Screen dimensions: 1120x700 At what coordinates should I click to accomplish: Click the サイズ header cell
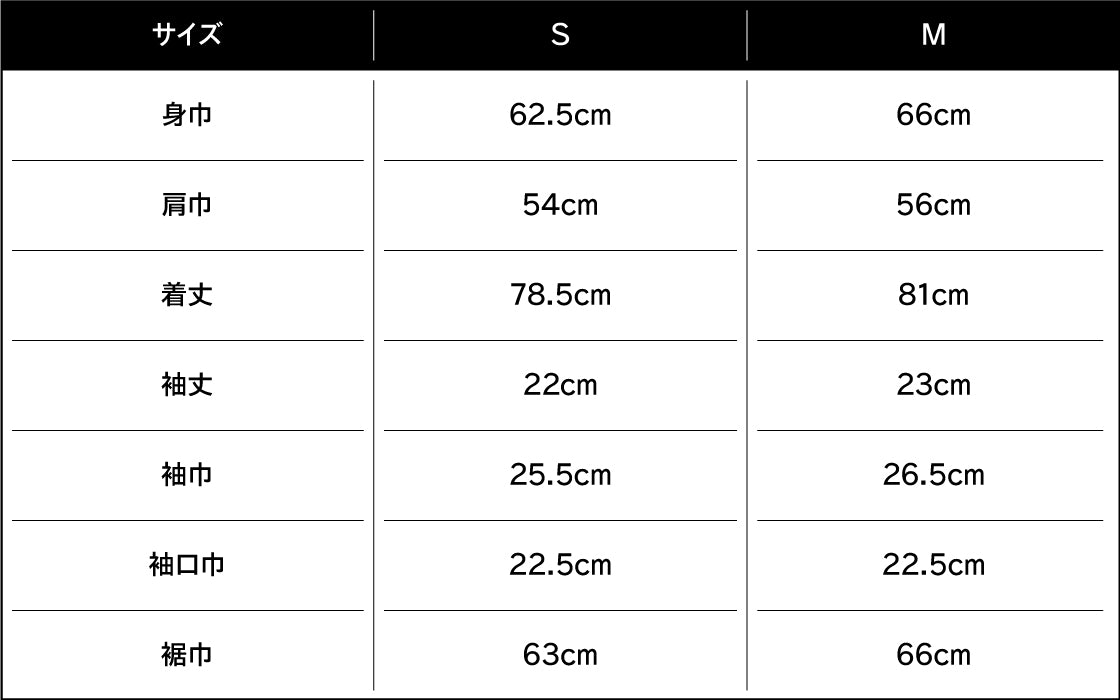tap(187, 35)
